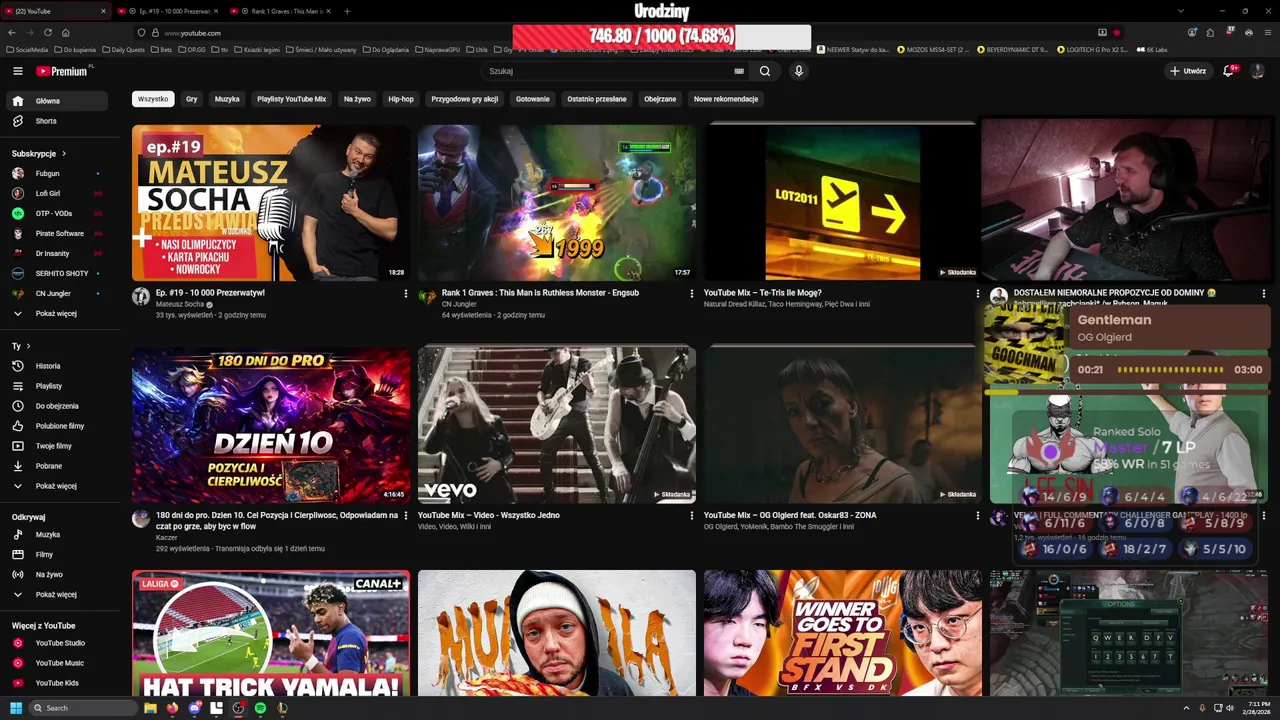Screen dimensions: 1280x720
Task: Open the browser application menu
Action: point(1268,33)
